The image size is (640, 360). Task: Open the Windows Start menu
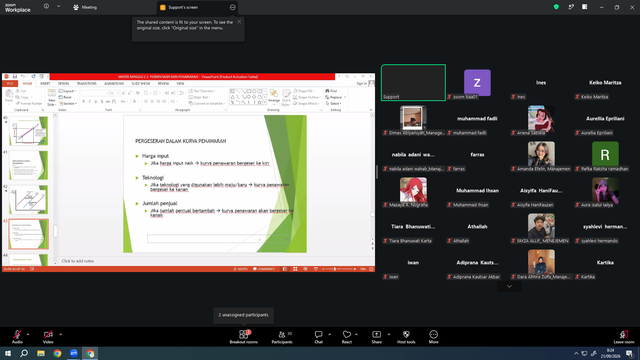[8, 353]
